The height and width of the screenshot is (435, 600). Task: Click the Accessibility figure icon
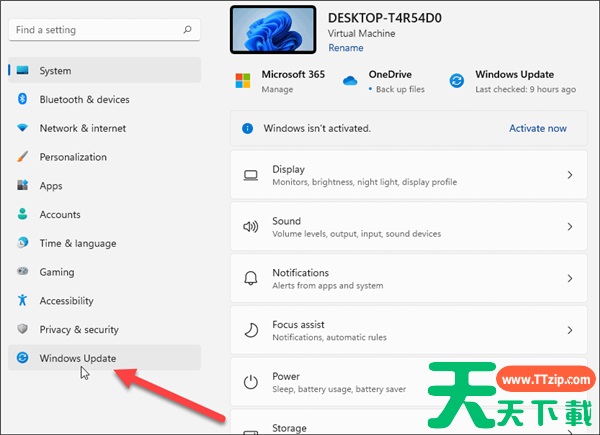pos(23,300)
